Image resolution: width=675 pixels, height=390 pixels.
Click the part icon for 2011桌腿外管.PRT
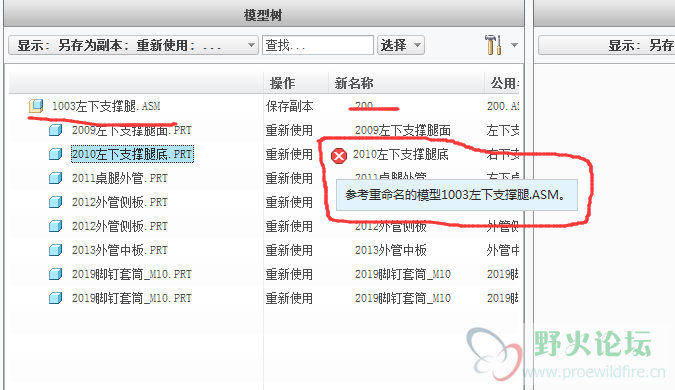click(56, 178)
